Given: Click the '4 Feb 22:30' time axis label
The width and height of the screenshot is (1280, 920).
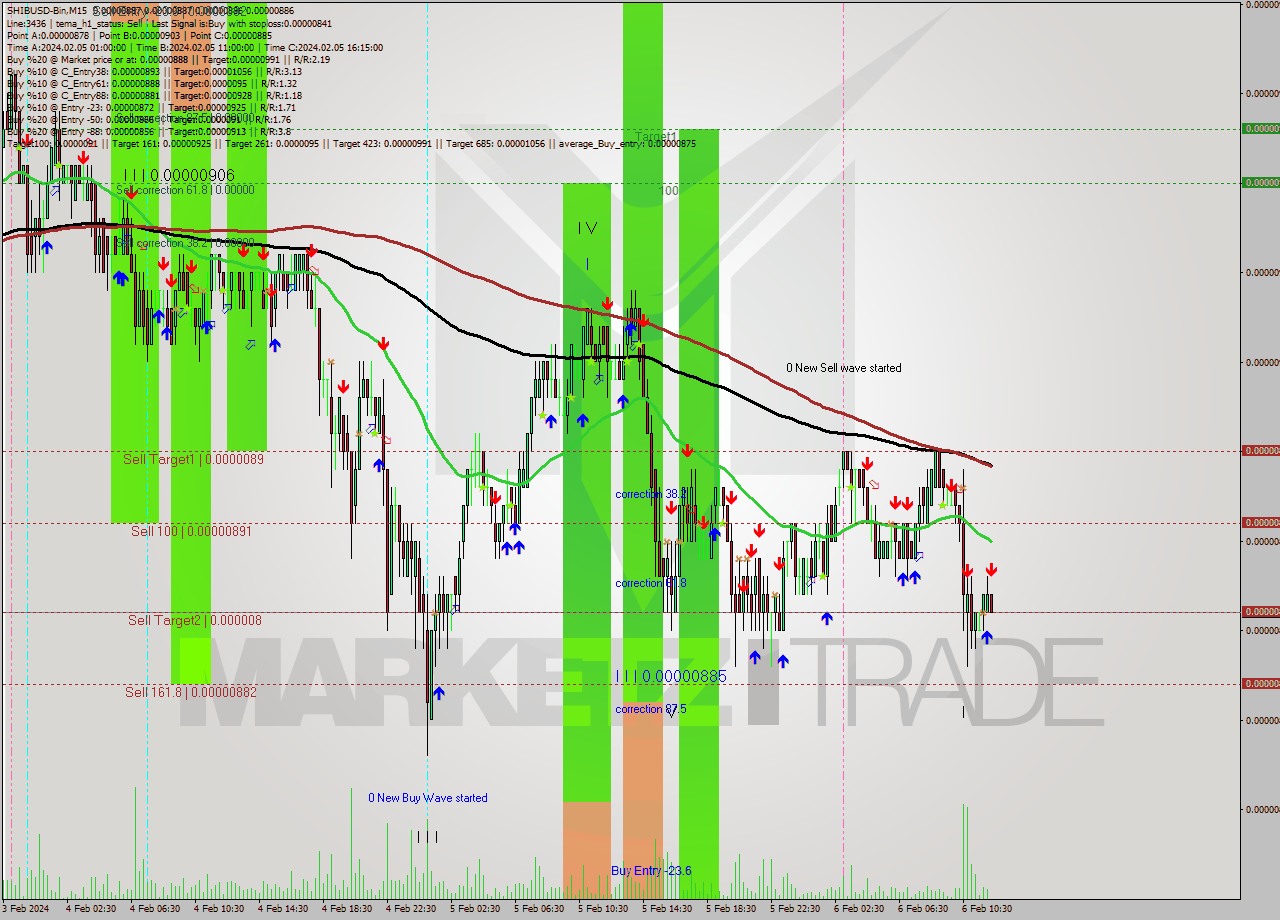Looking at the screenshot, I should (410, 909).
